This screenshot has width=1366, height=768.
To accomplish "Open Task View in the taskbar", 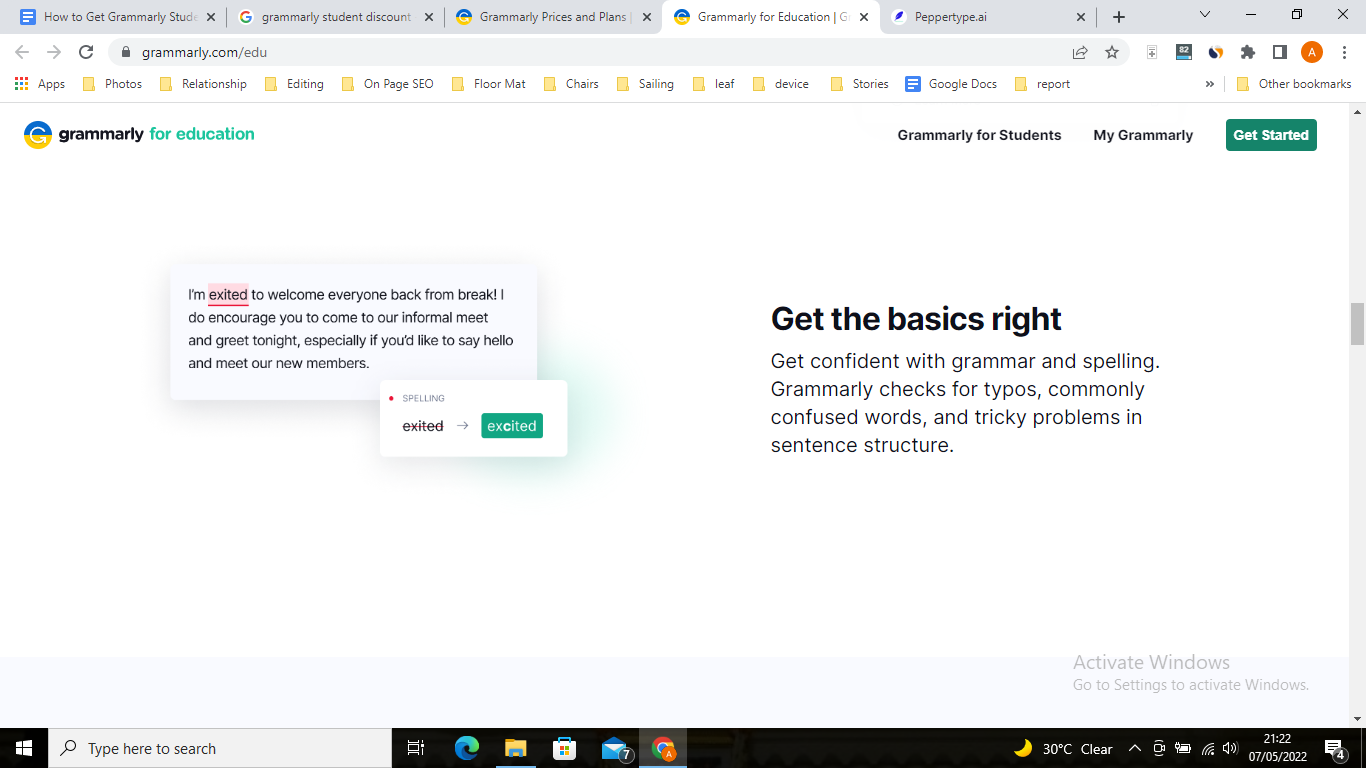I will (x=416, y=748).
